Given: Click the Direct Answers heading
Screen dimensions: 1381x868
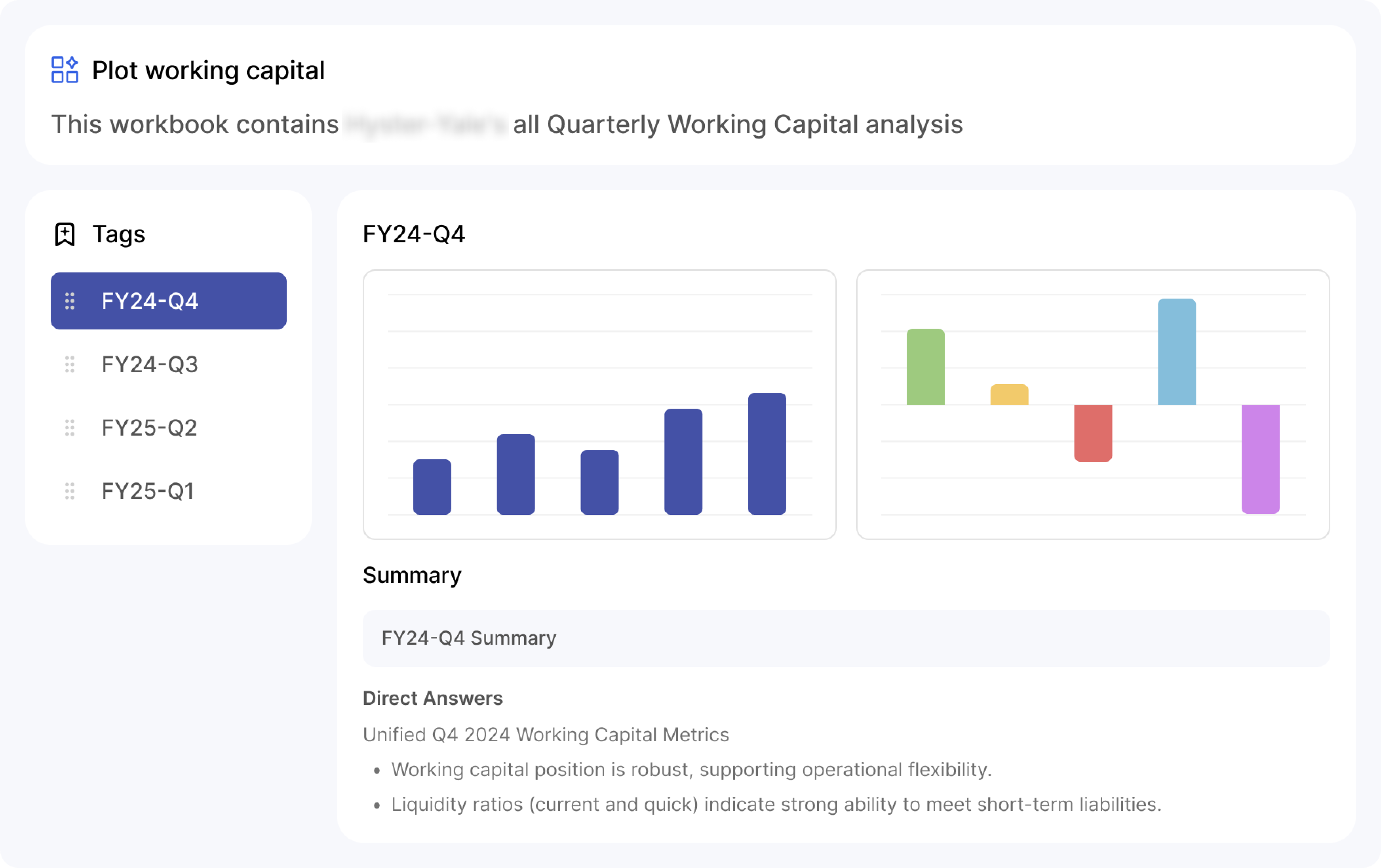Looking at the screenshot, I should click(x=432, y=698).
